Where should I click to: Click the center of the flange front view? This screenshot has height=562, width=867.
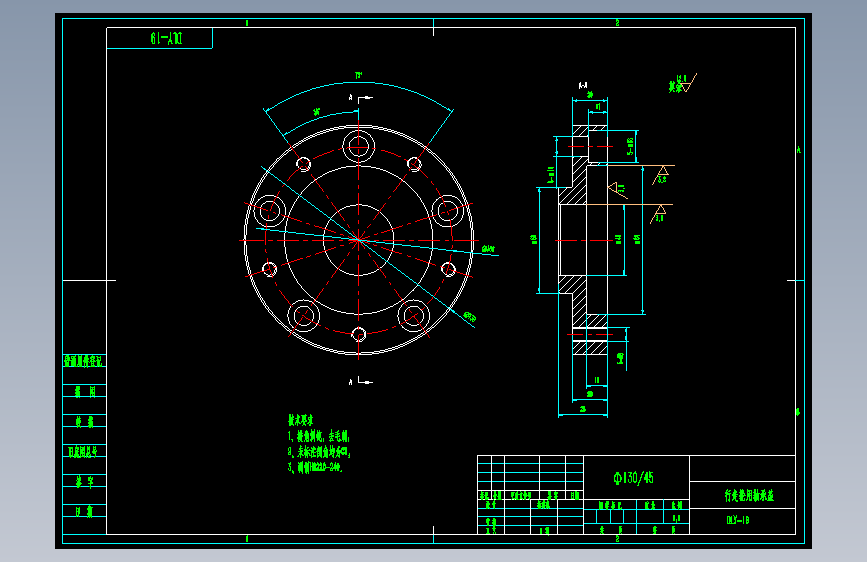pyautogui.click(x=358, y=240)
